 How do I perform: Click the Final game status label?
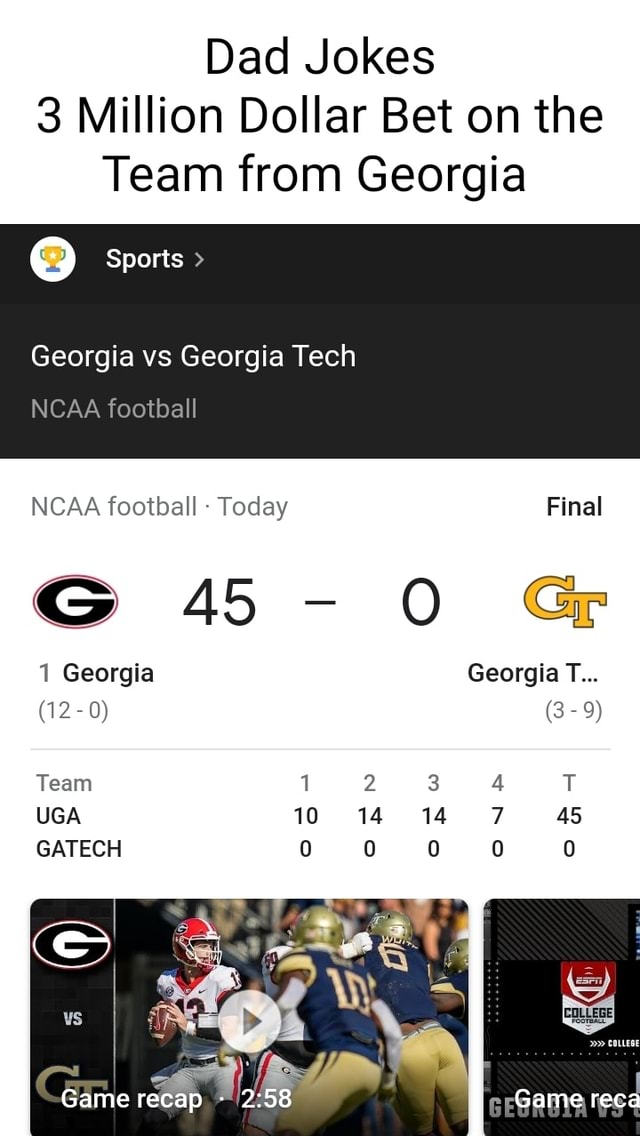click(574, 507)
